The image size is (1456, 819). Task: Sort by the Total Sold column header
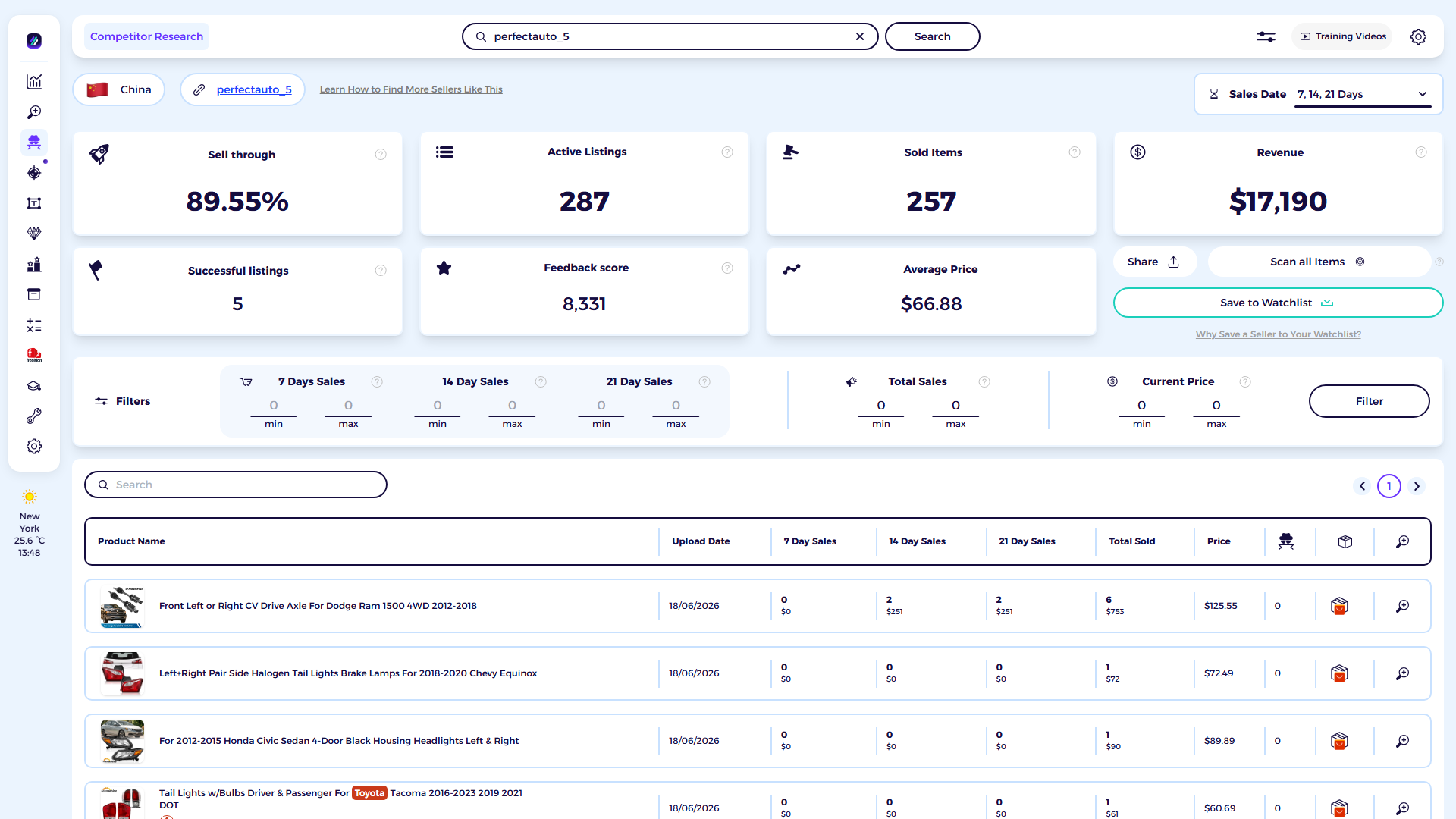click(1131, 541)
